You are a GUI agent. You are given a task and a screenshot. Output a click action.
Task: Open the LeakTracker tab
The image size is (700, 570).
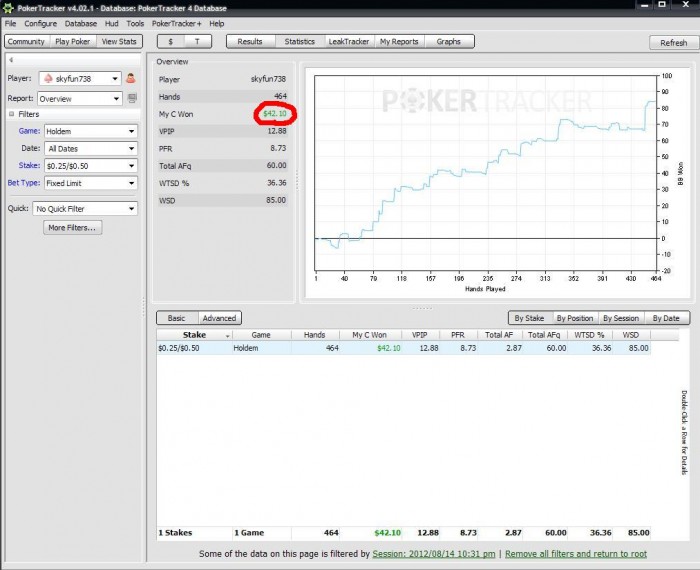coord(349,42)
